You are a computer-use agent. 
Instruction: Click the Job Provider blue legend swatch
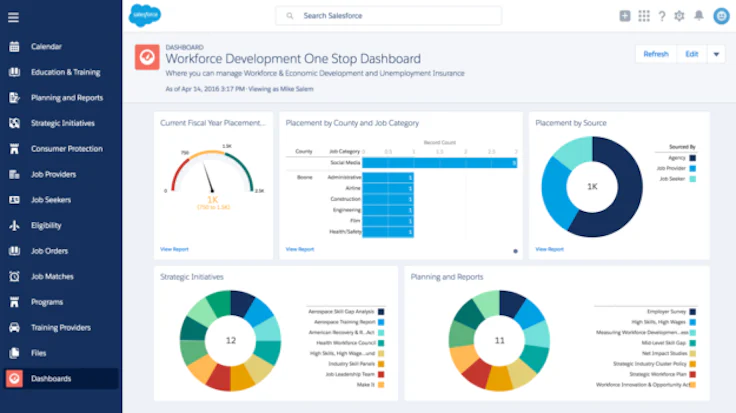click(692, 168)
